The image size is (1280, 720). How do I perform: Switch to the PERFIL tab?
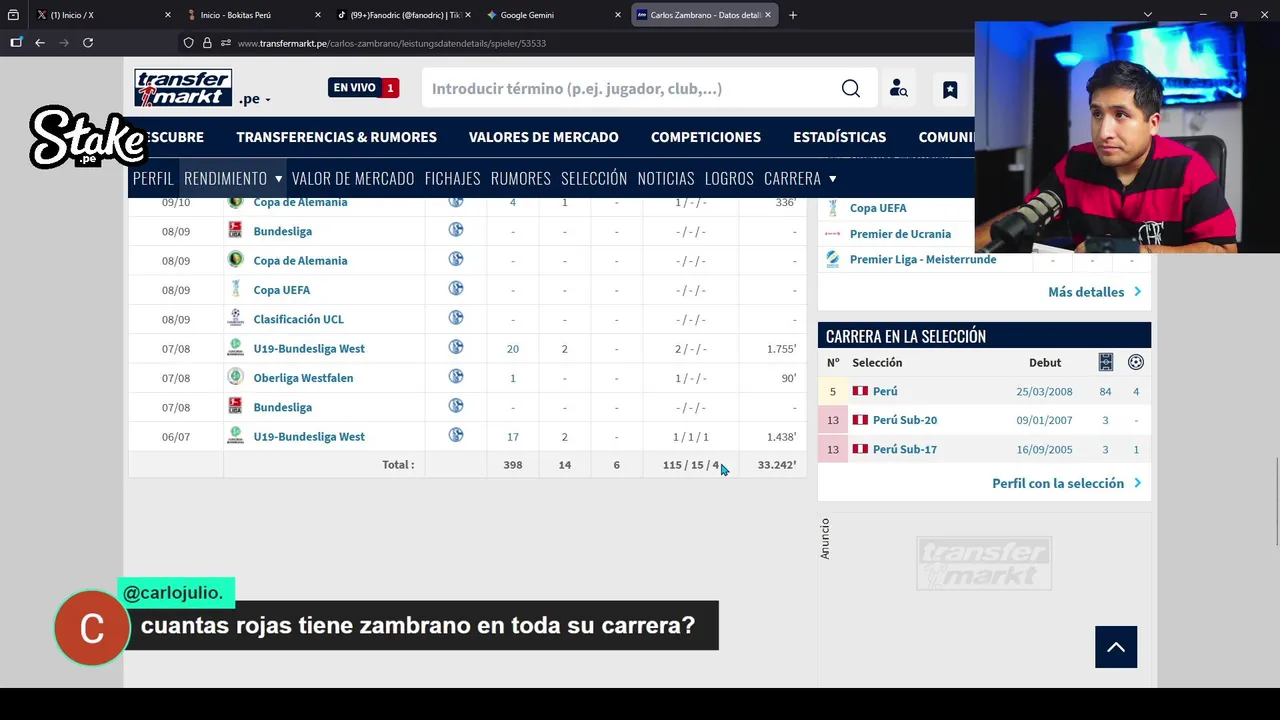tap(153, 178)
